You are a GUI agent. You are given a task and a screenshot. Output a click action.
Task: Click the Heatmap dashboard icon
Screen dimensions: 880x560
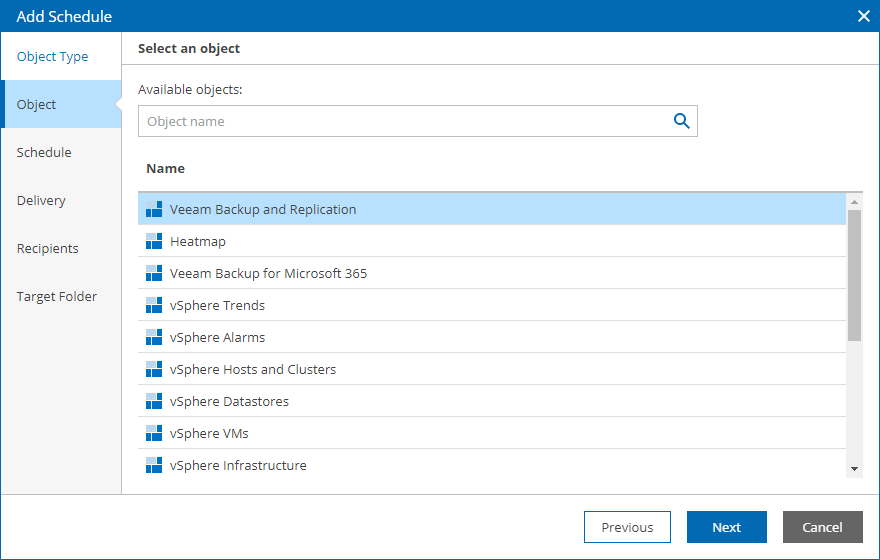(154, 241)
